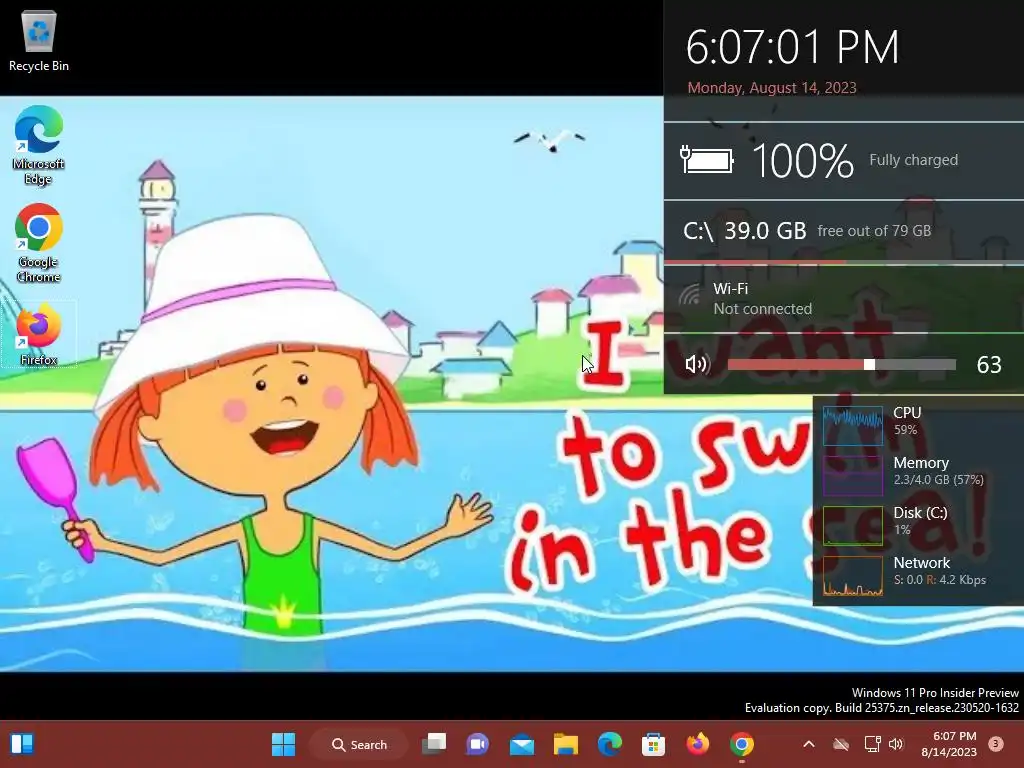The height and width of the screenshot is (768, 1024).
Task: Click the taskbar volume speaker icon
Action: (x=896, y=744)
